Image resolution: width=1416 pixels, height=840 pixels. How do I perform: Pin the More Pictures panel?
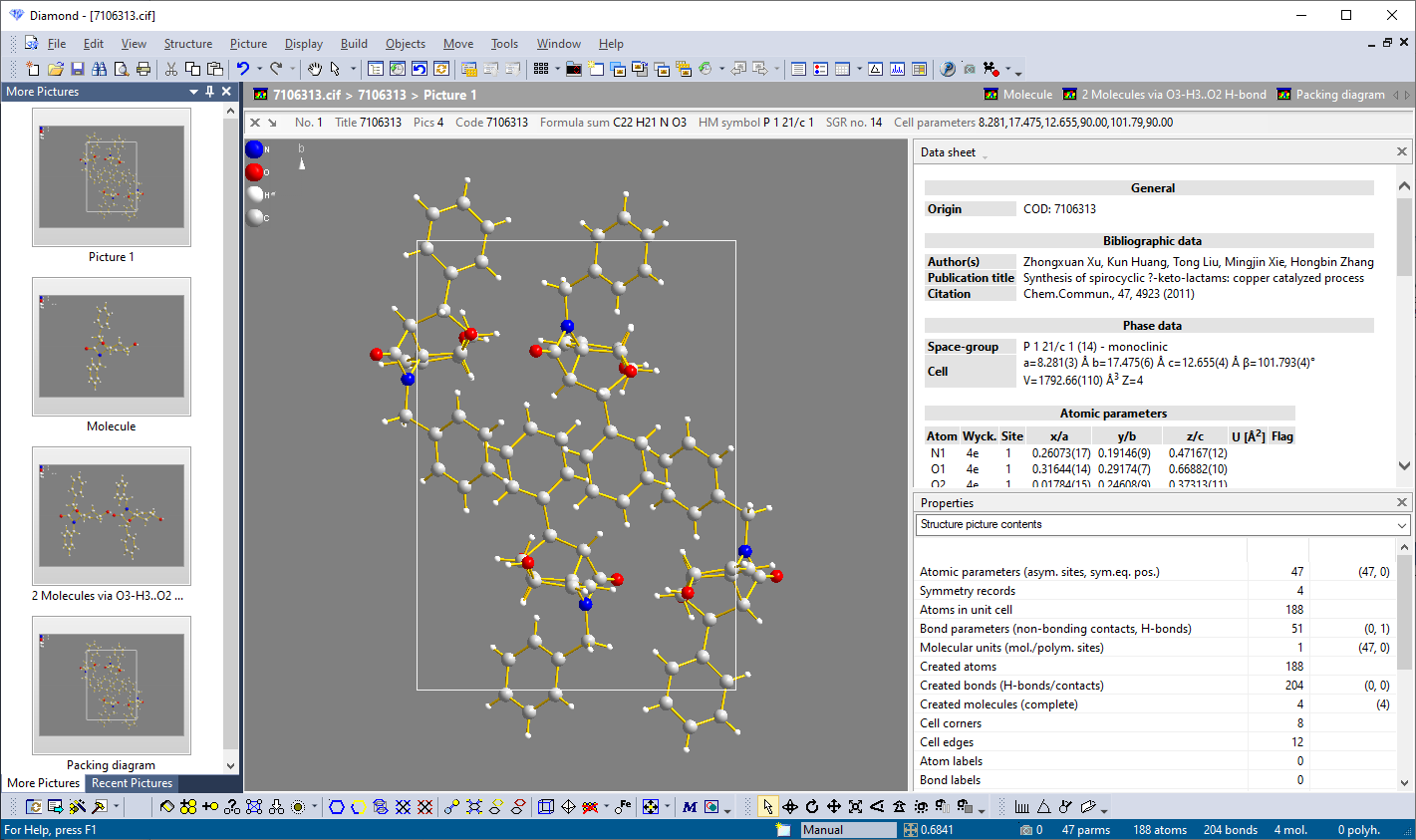click(x=210, y=91)
